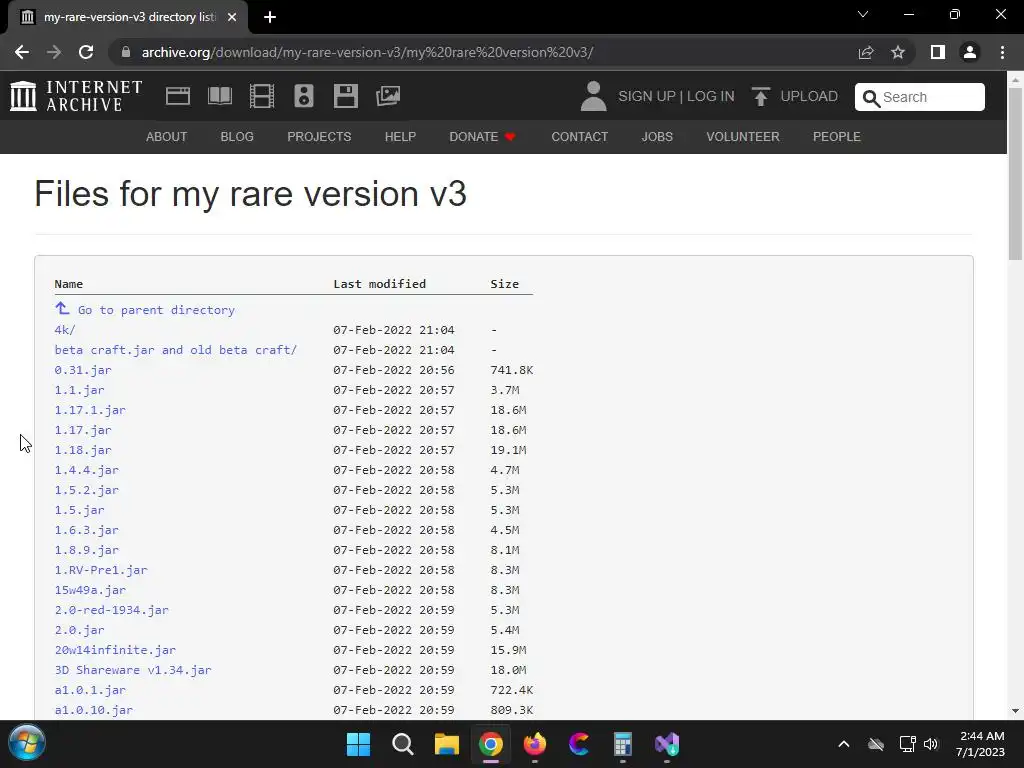This screenshot has width=1024, height=768.
Task: Open the Web (Wayback) media icon
Action: (178, 96)
